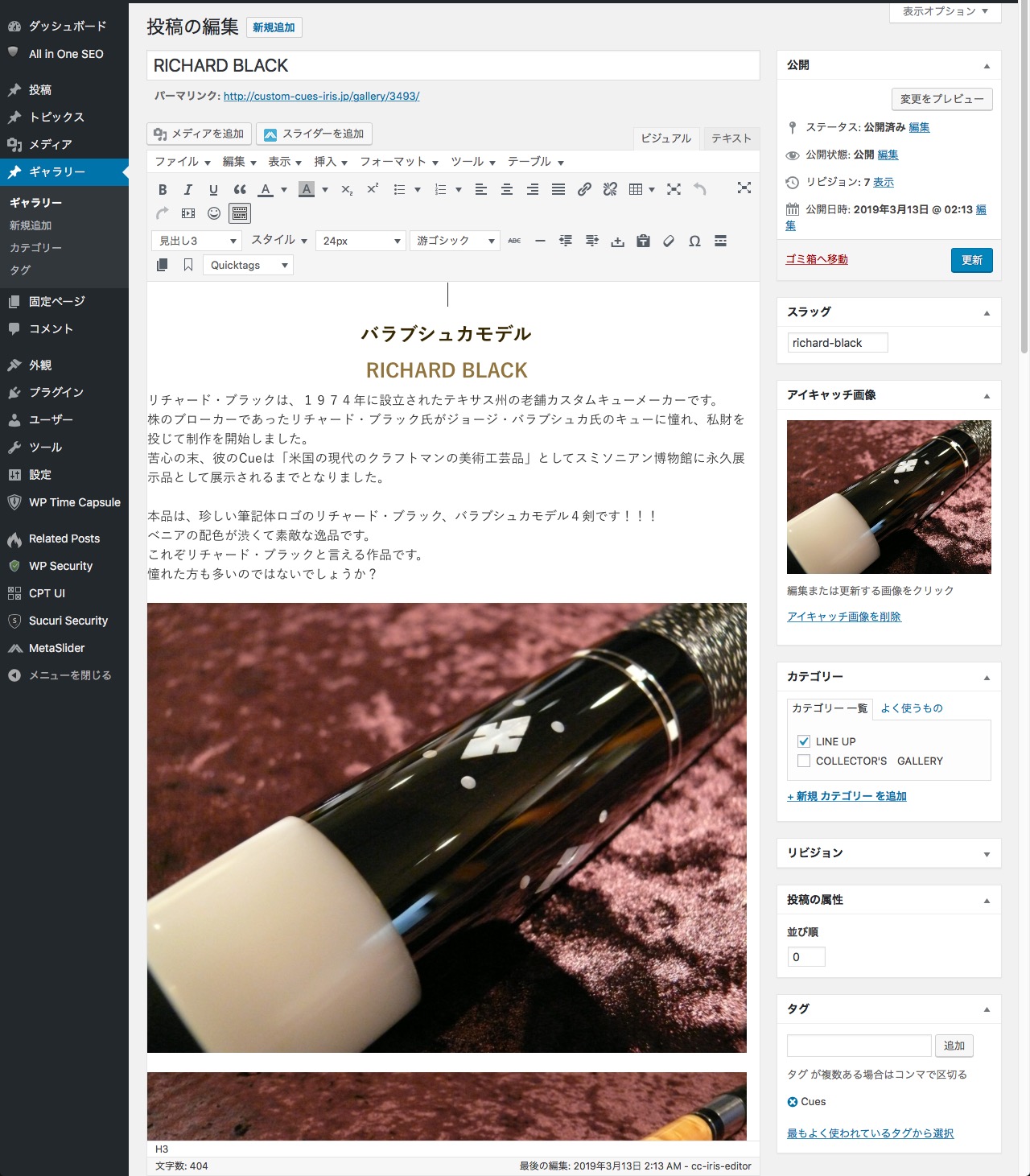Open the 游ゴシック font family dropdown
The image size is (1030, 1176).
point(455,241)
